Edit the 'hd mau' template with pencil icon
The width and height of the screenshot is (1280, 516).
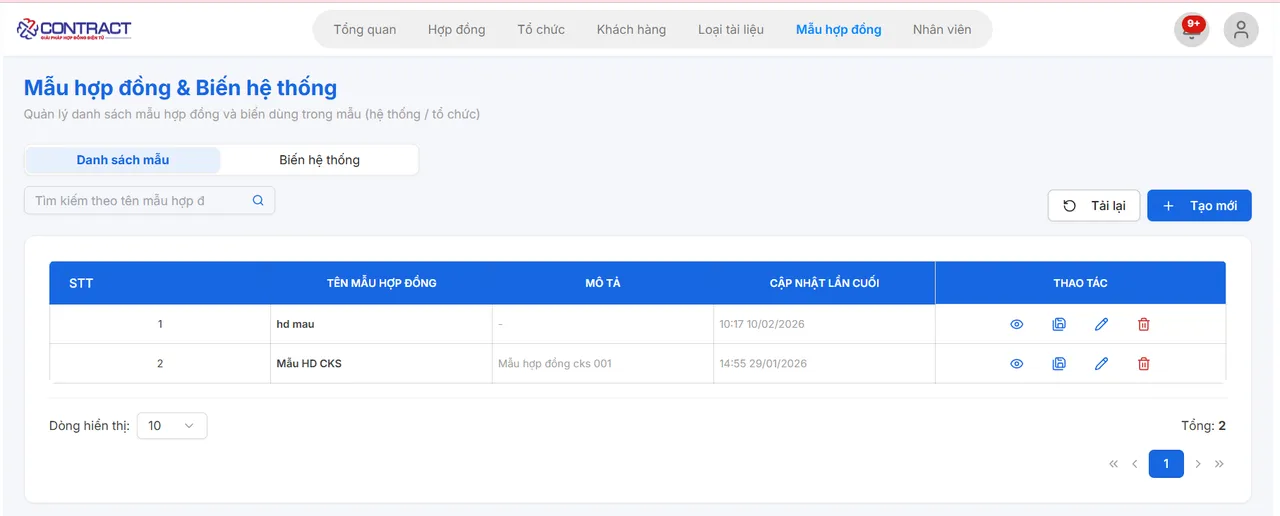point(1101,324)
